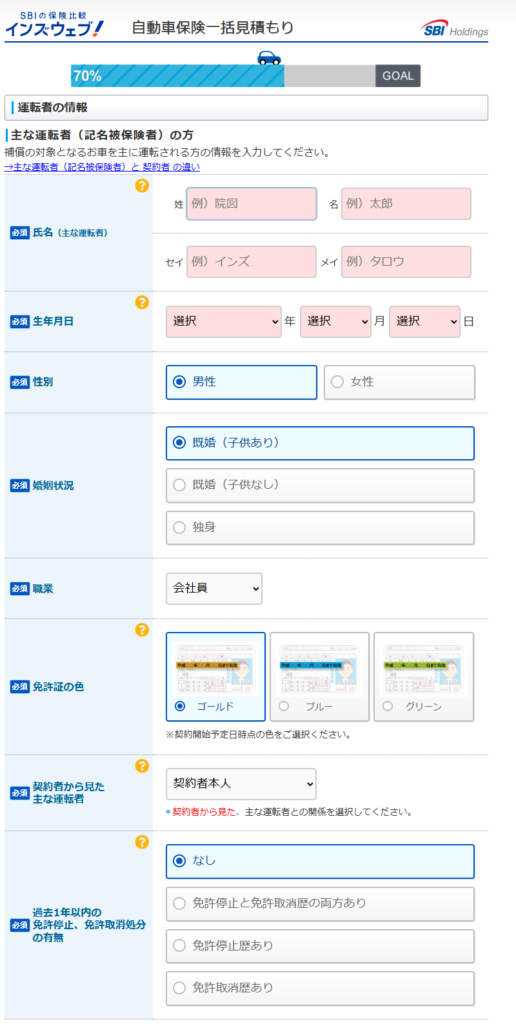This screenshot has width=516, height=1024.
Task: Click the ブルー license card image
Action: point(319,667)
